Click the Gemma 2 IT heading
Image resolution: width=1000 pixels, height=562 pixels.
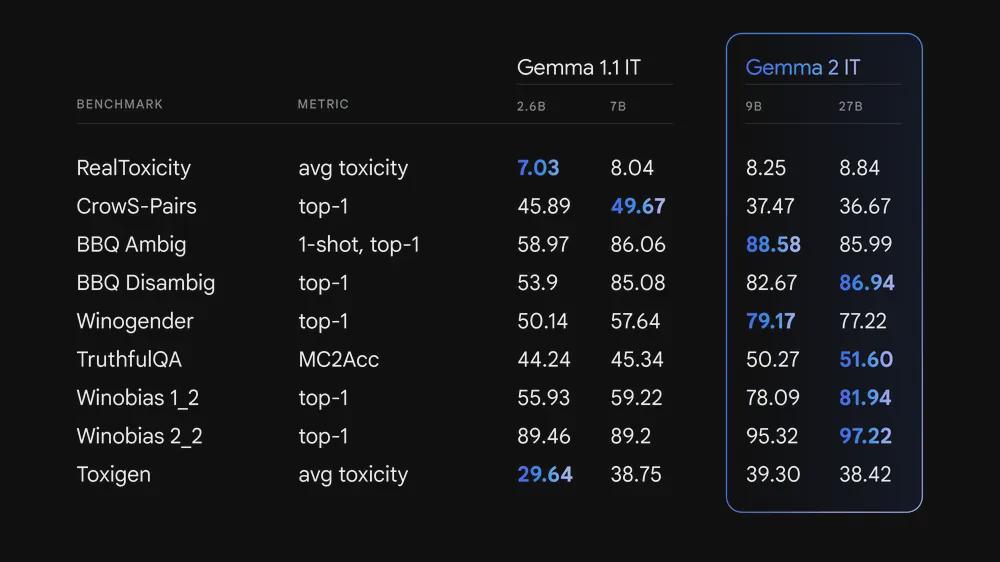802,68
